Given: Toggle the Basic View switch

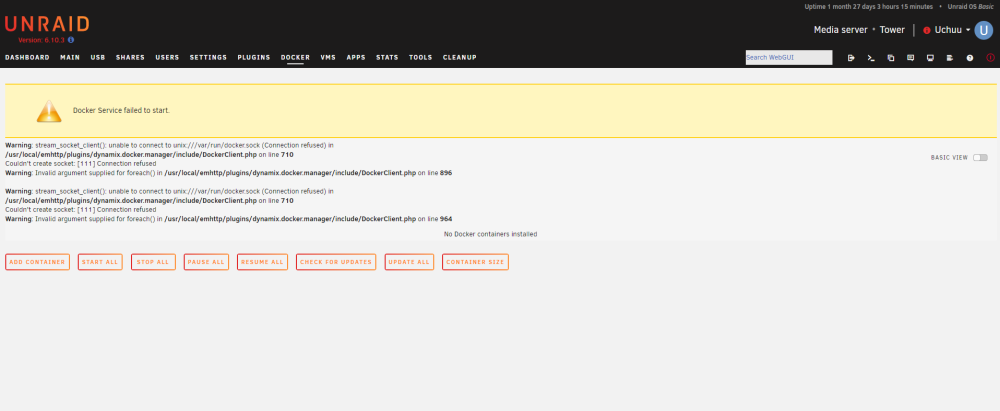Looking at the screenshot, I should point(980,158).
